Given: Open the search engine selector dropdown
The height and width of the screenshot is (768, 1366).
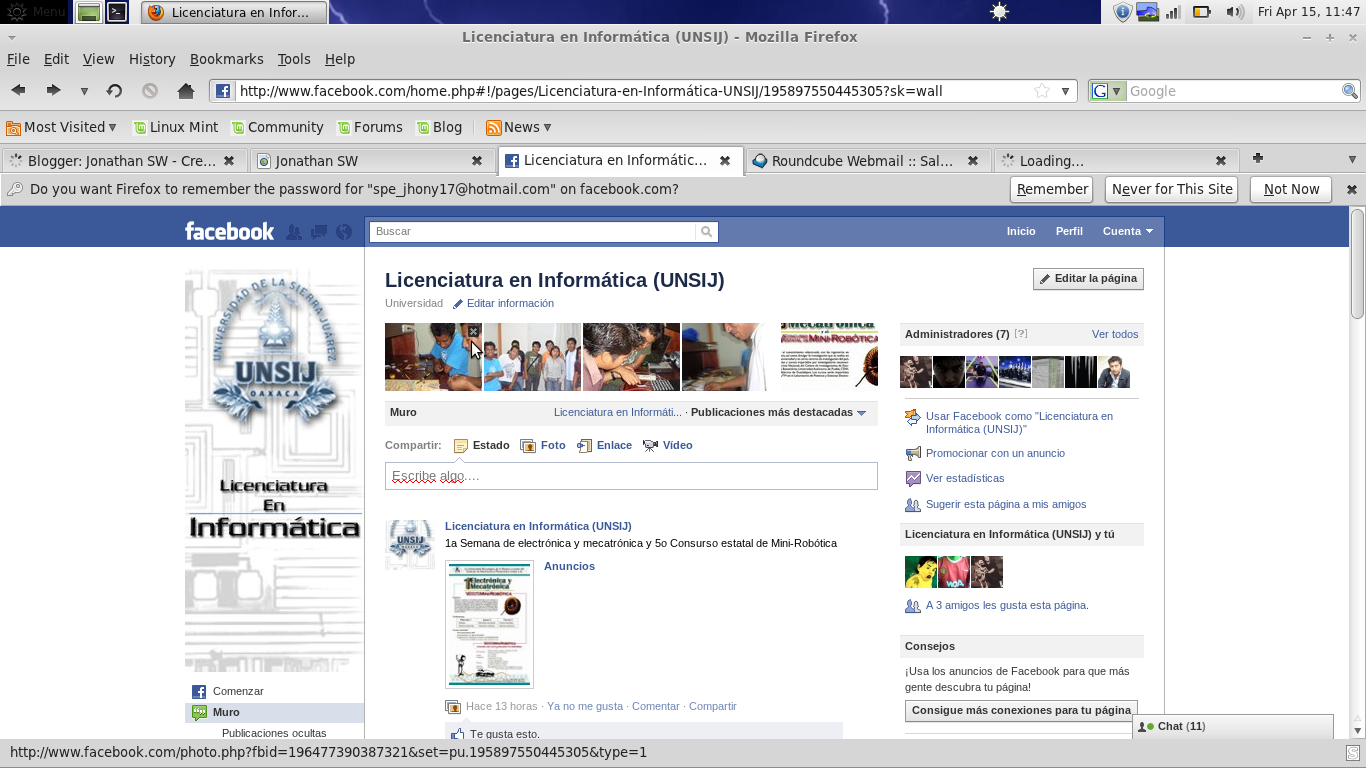Looking at the screenshot, I should point(1107,91).
